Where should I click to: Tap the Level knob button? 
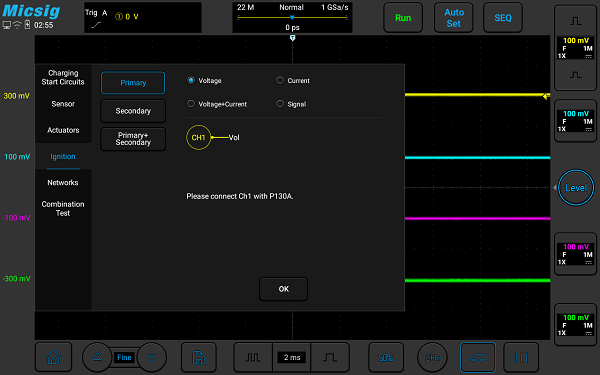click(x=576, y=188)
